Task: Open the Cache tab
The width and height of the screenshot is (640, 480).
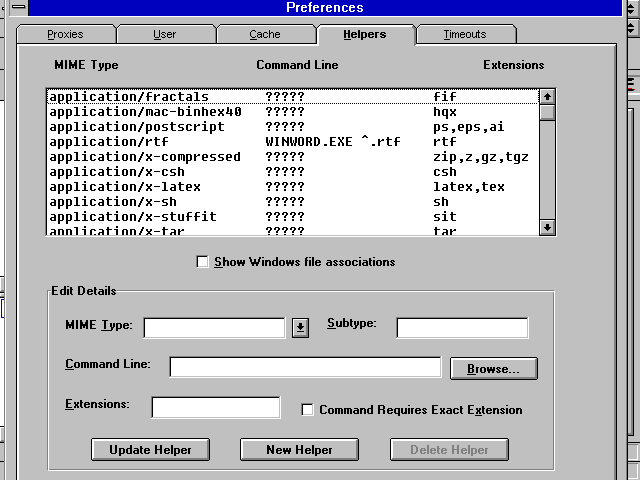Action: pyautogui.click(x=265, y=35)
